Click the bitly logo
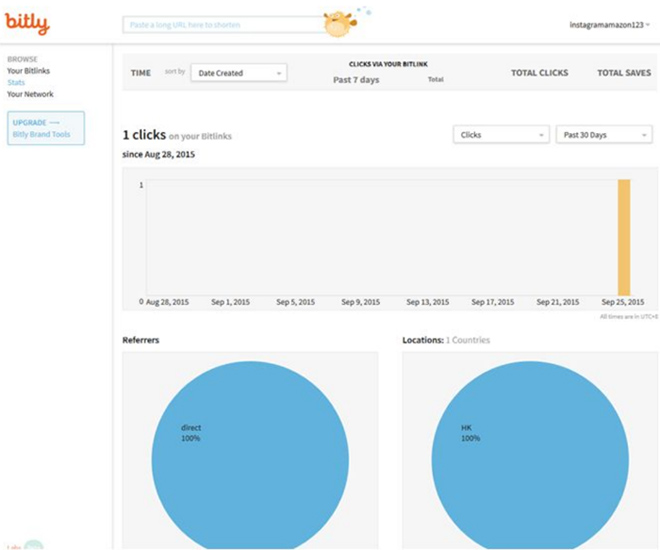 point(27,24)
